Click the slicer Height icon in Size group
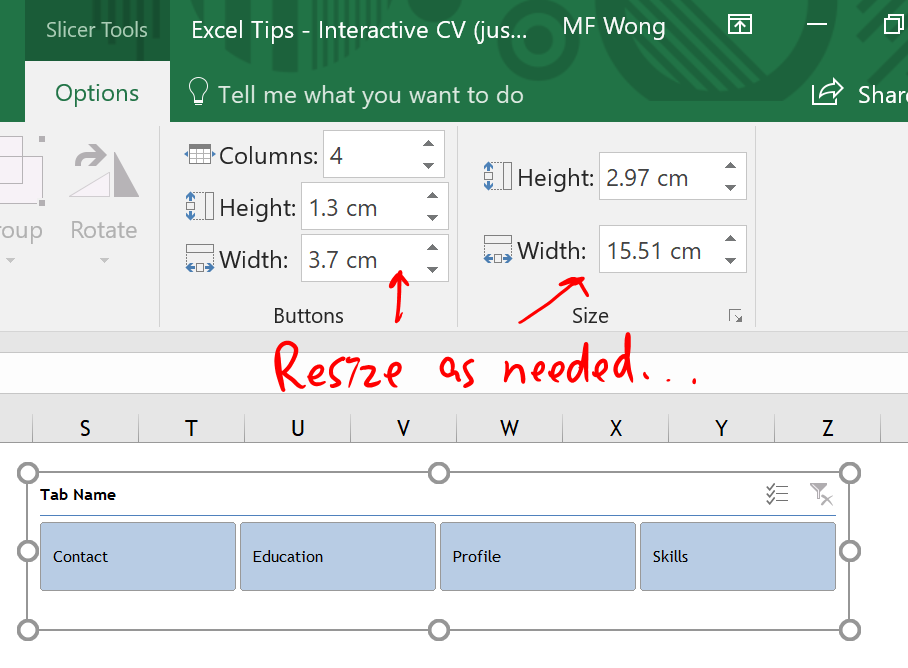 pos(497,175)
